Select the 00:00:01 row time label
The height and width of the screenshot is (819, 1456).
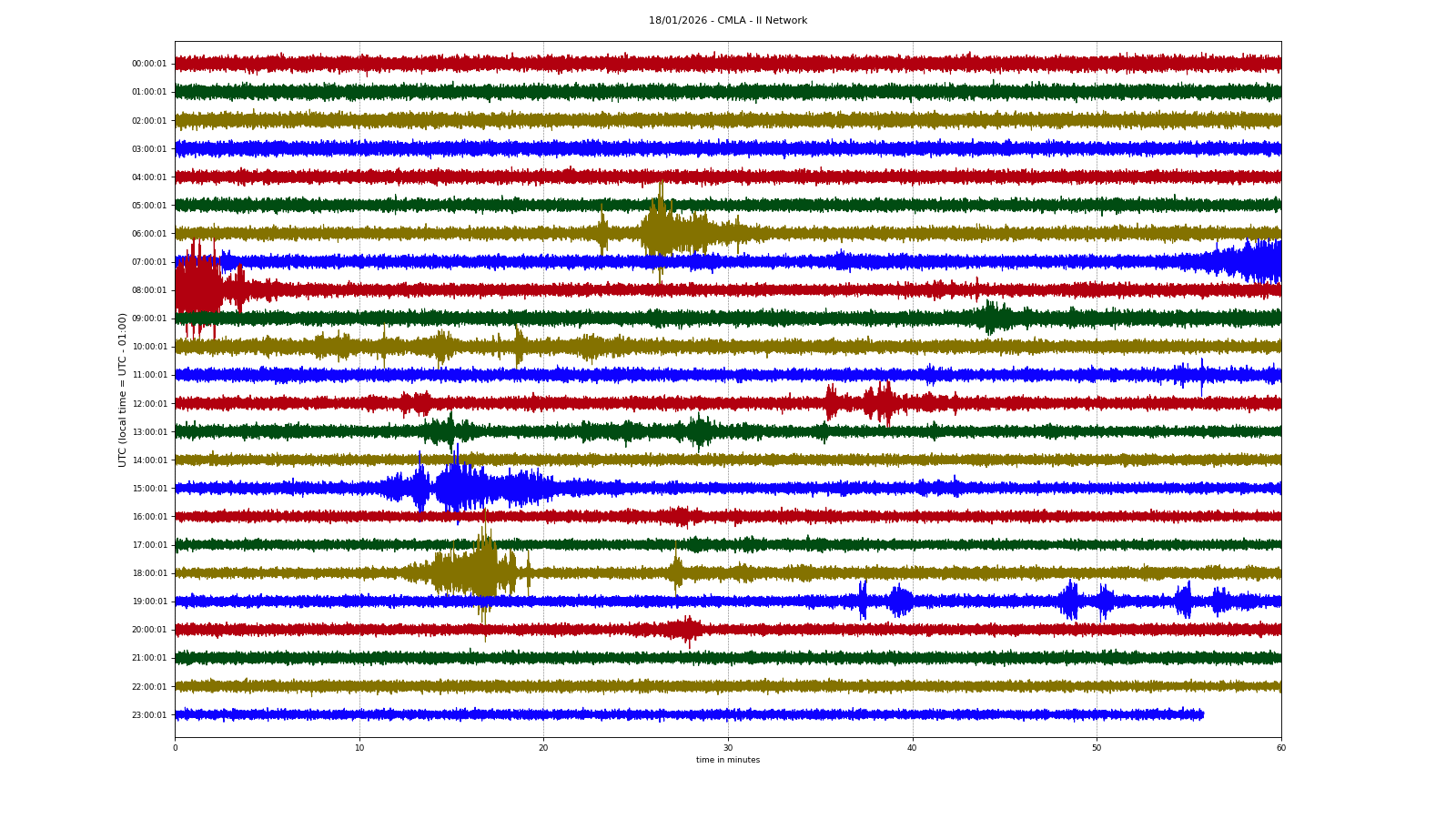pos(149,64)
